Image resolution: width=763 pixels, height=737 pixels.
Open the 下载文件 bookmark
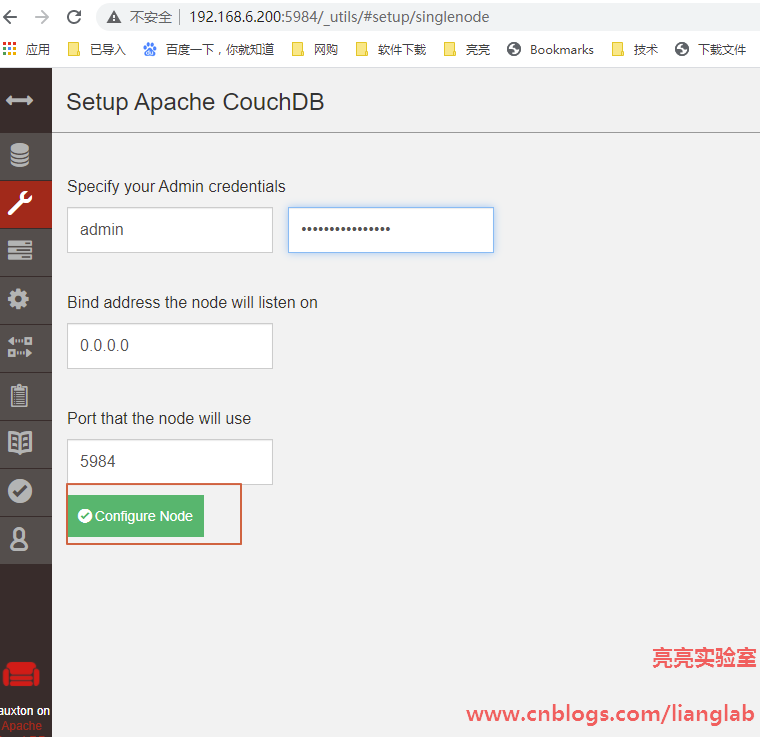[710, 49]
